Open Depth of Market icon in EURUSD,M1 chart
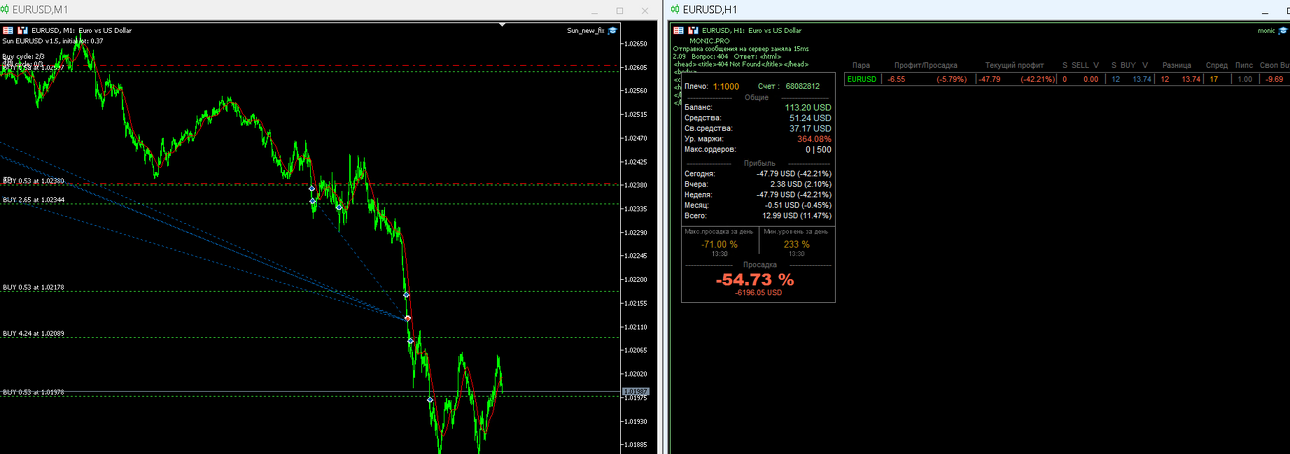Image resolution: width=1290 pixels, height=454 pixels. [x=22, y=30]
